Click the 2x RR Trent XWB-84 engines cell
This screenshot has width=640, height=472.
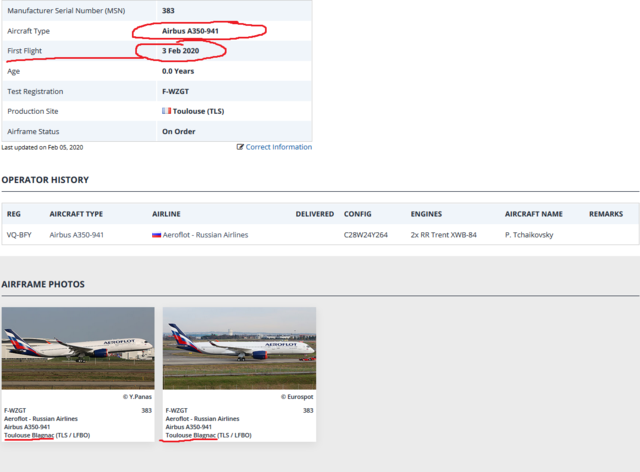coord(444,235)
